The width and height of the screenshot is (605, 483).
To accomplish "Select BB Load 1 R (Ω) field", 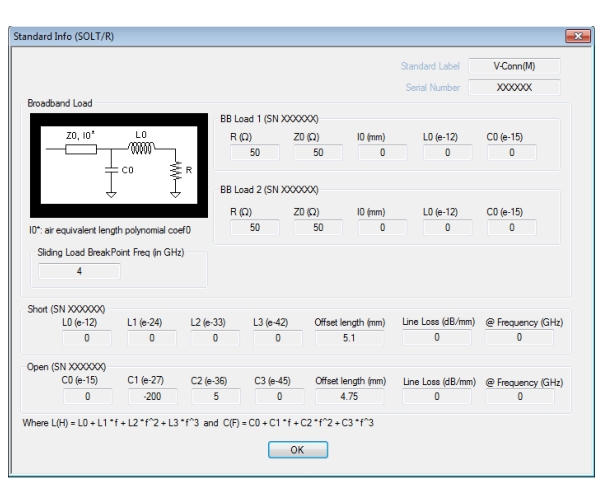I will (255, 152).
